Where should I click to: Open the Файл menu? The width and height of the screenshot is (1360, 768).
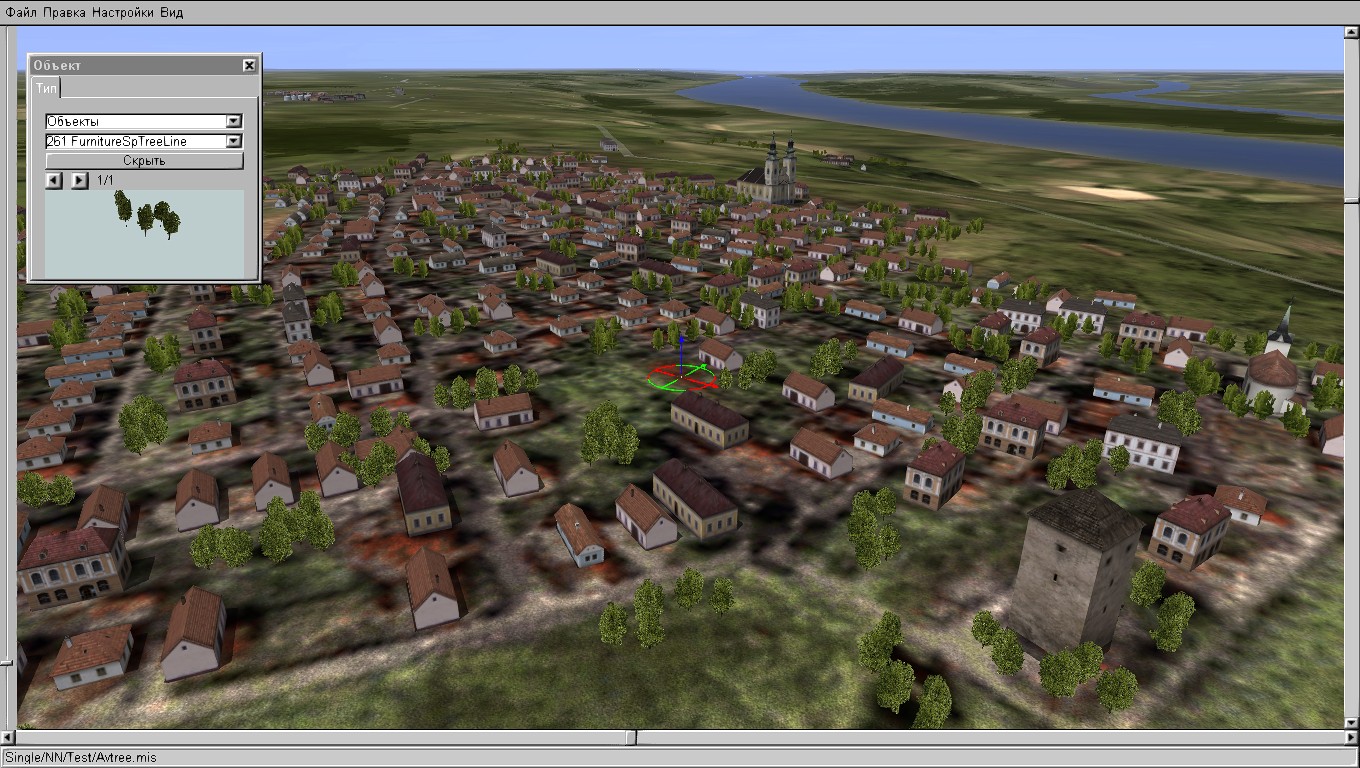(x=21, y=12)
